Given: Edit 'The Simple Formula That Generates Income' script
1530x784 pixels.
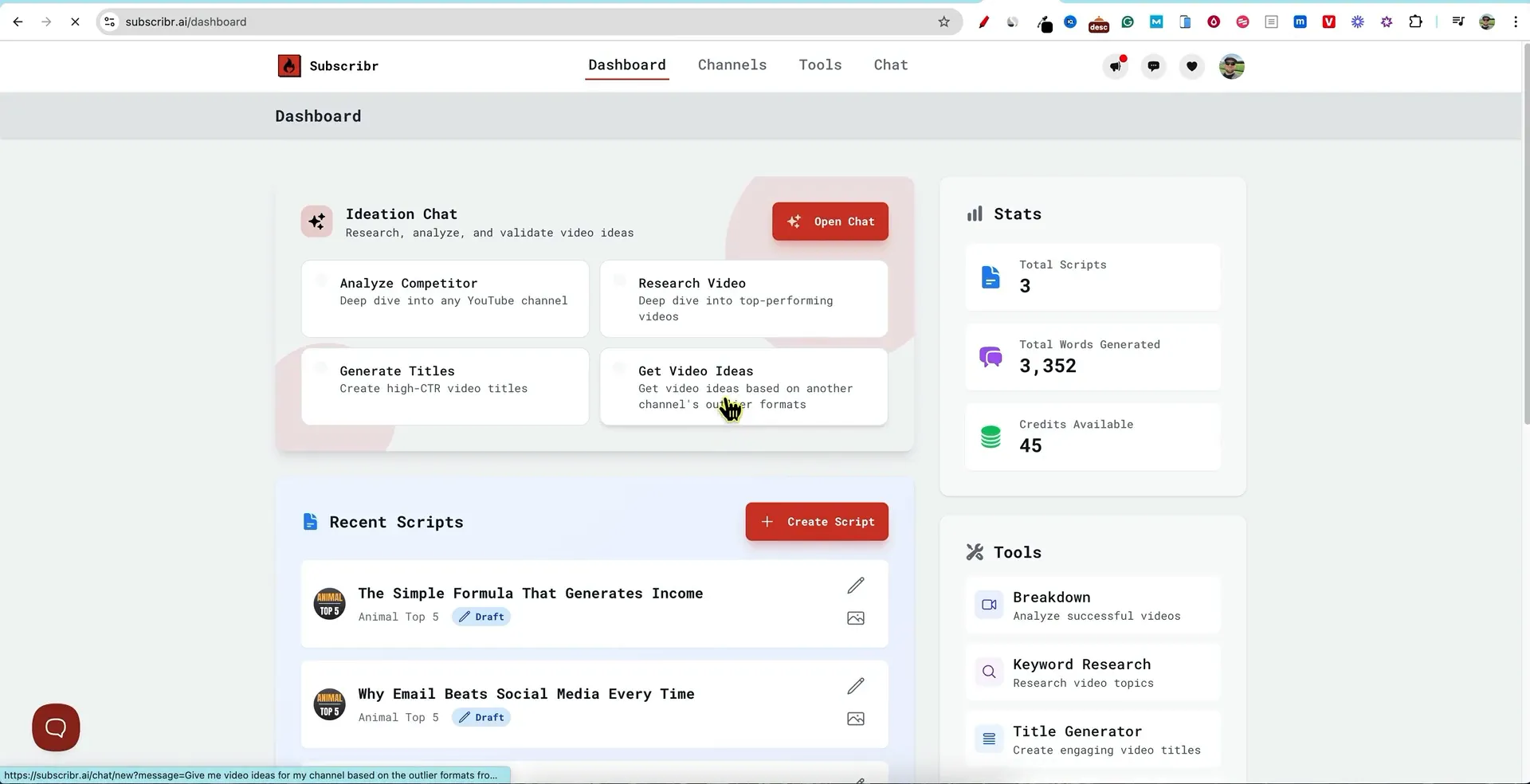Looking at the screenshot, I should pyautogui.click(x=856, y=586).
